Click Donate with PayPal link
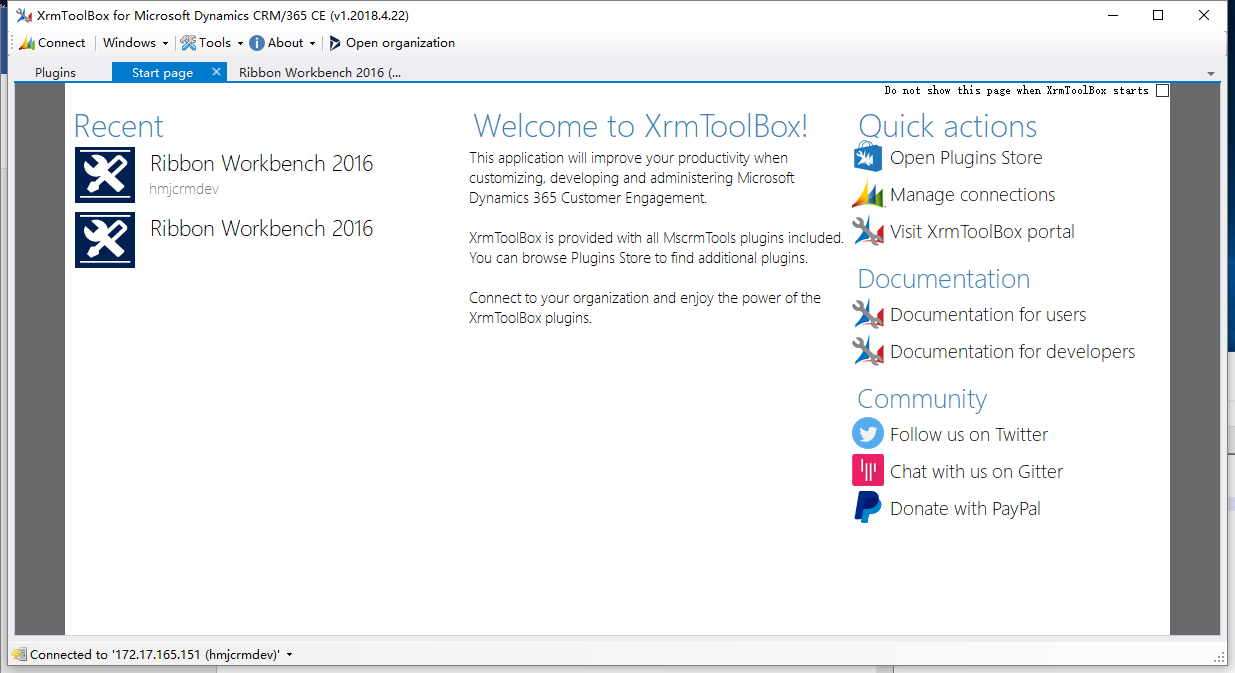The image size is (1235, 673). point(965,508)
